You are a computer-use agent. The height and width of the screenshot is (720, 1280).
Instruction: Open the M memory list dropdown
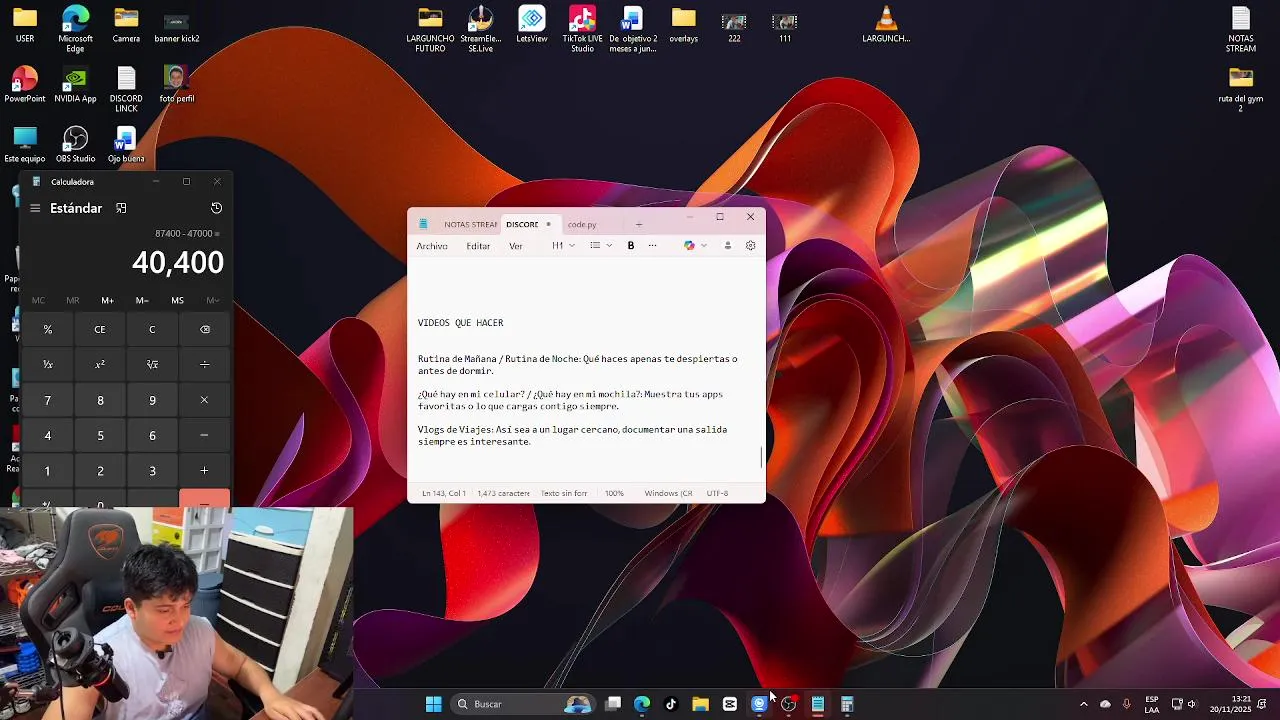coord(212,300)
